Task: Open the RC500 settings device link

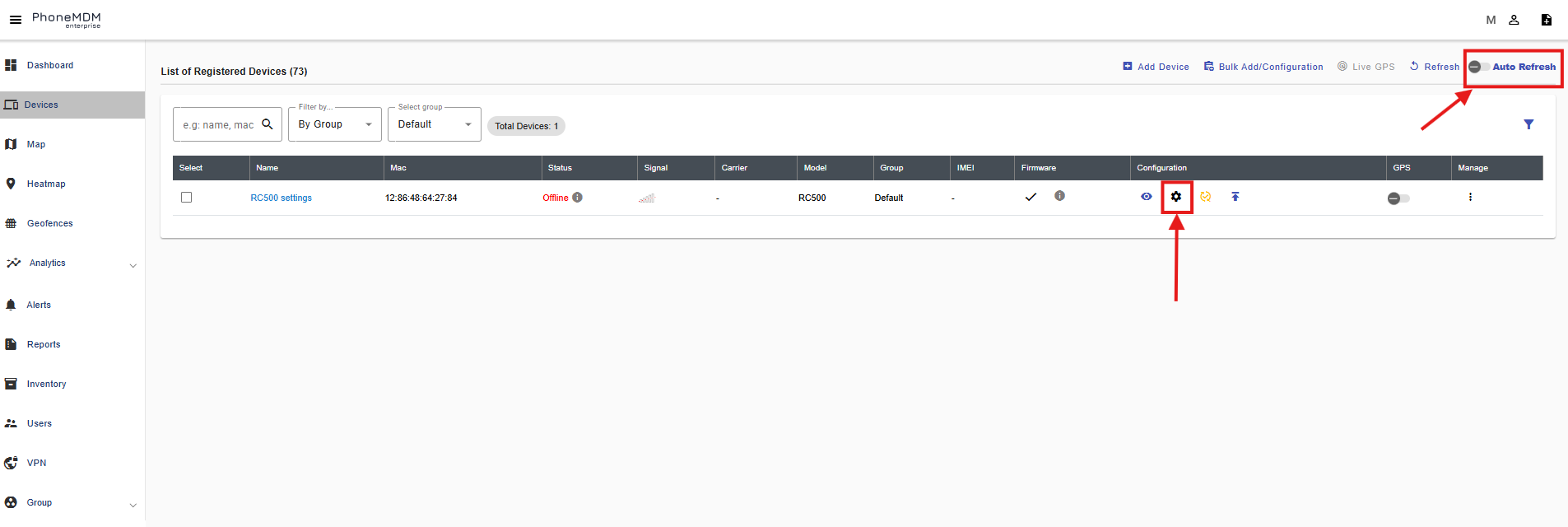Action: coord(281,198)
